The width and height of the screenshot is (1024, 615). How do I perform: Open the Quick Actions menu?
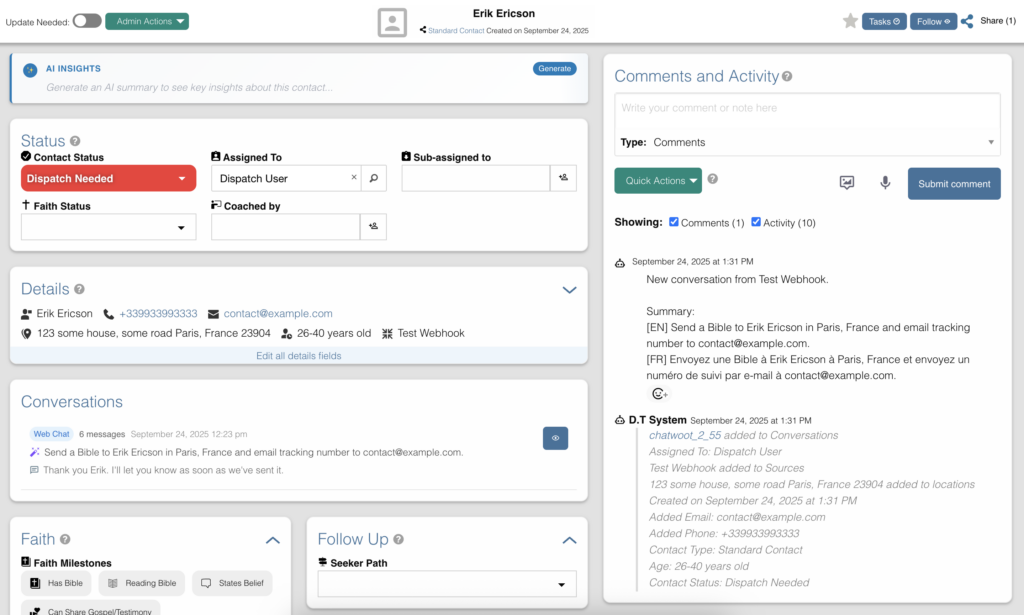(659, 181)
